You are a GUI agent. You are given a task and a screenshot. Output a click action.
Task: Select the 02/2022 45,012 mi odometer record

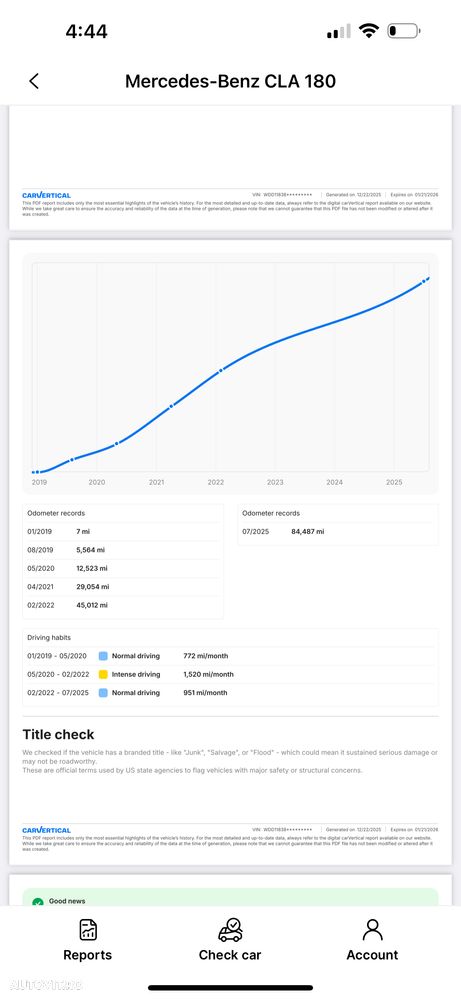(123, 605)
